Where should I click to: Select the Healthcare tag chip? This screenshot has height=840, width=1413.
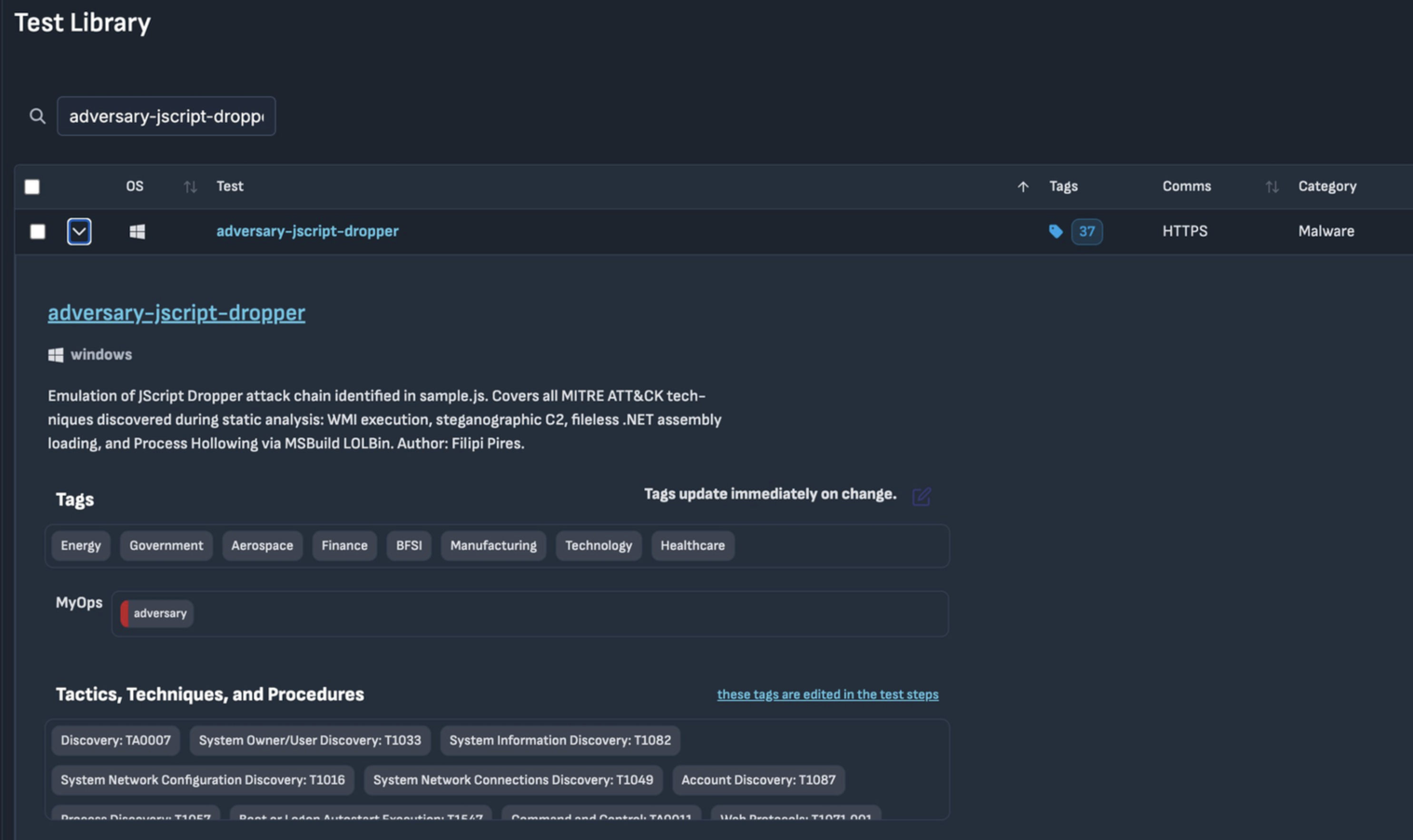[692, 545]
